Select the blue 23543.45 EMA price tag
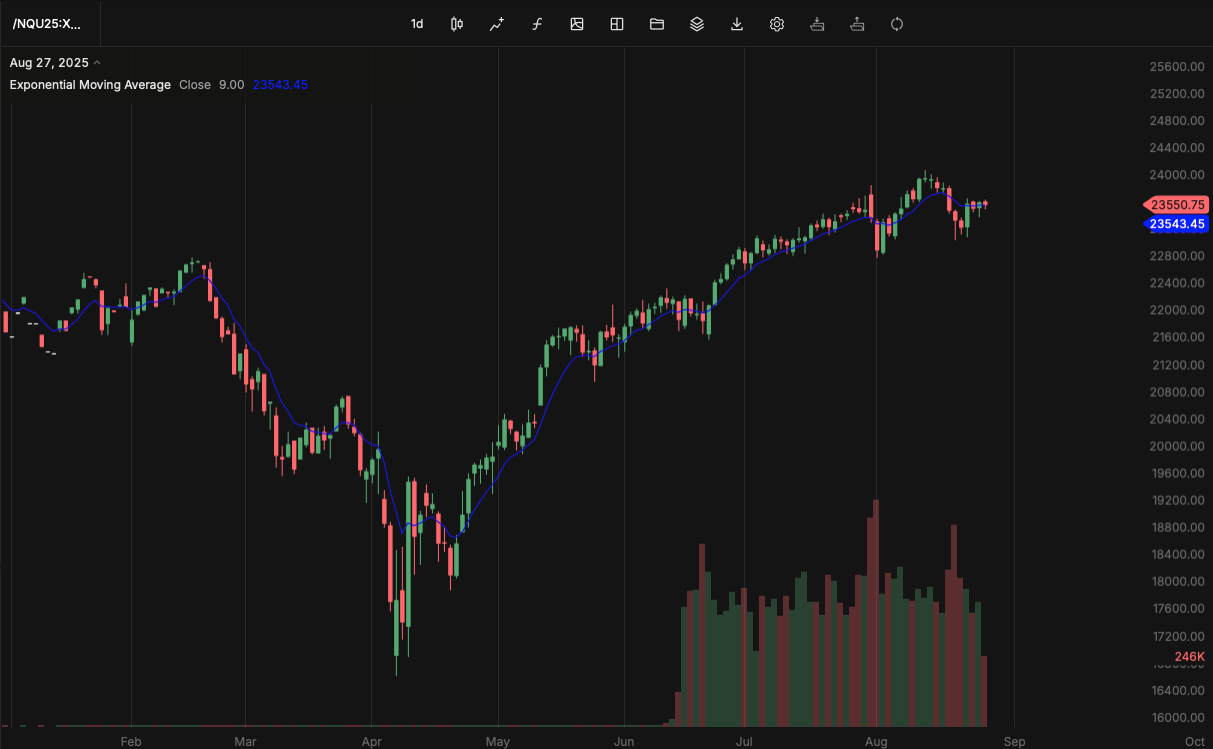 coord(1177,224)
